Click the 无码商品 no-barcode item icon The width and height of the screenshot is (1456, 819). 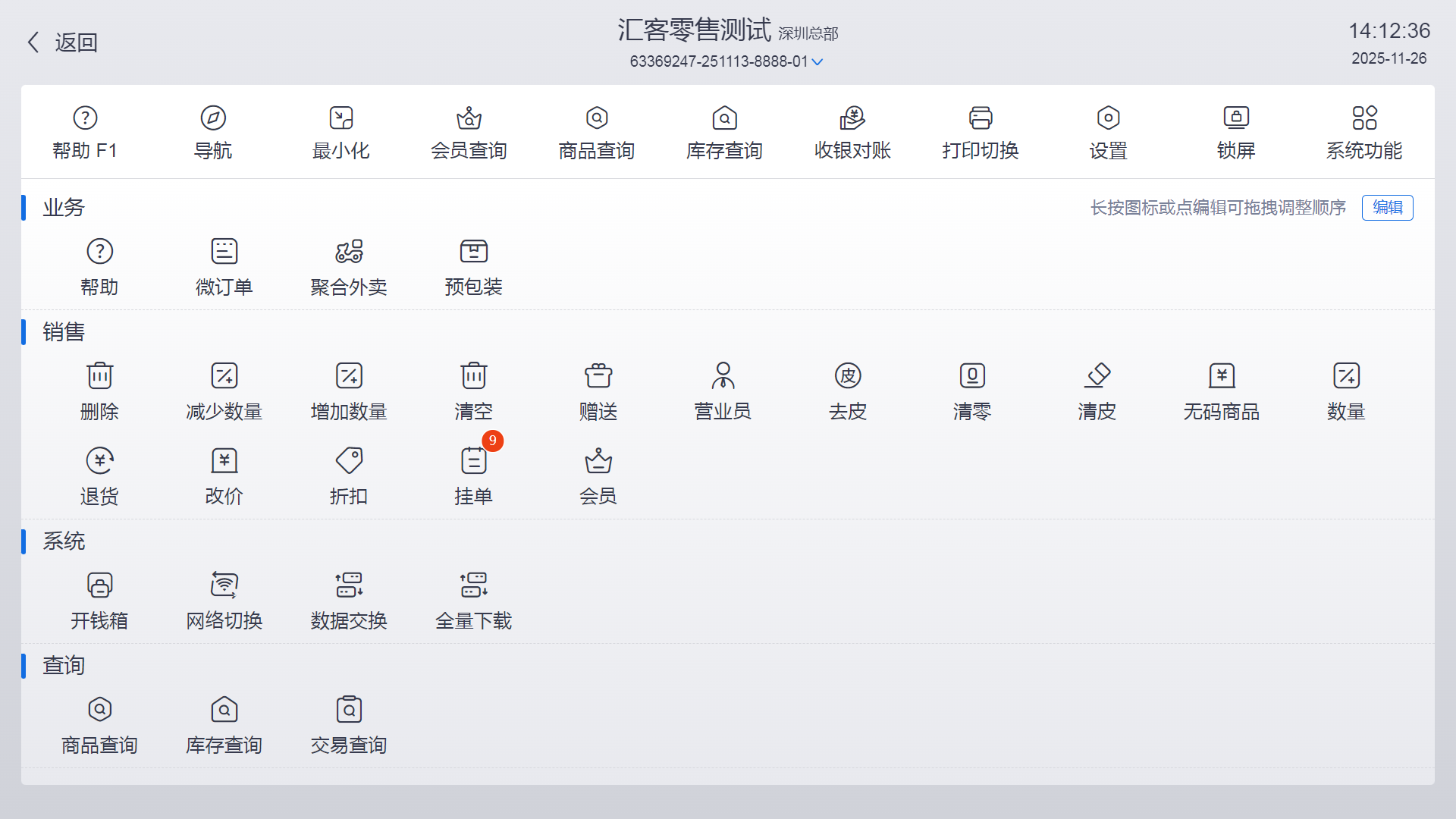point(1222,376)
